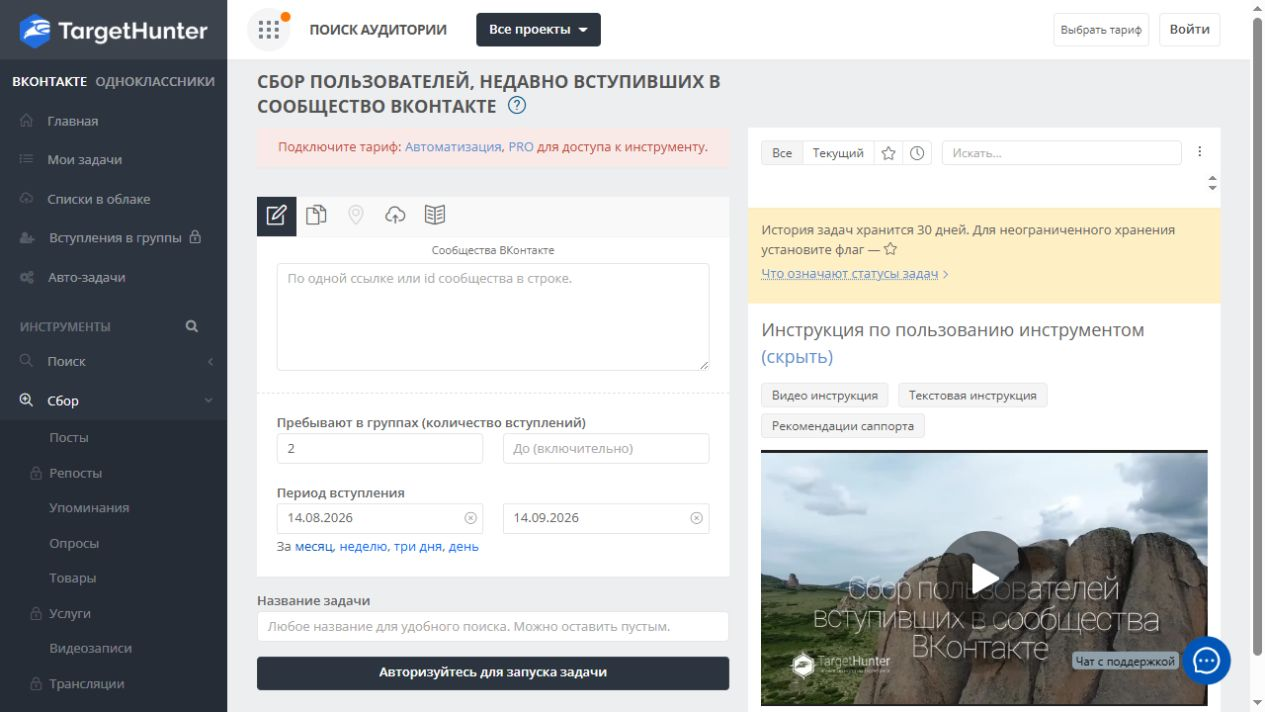Open the Видео инструкция button
Screen dimensions: 1265x712
[x=825, y=395]
